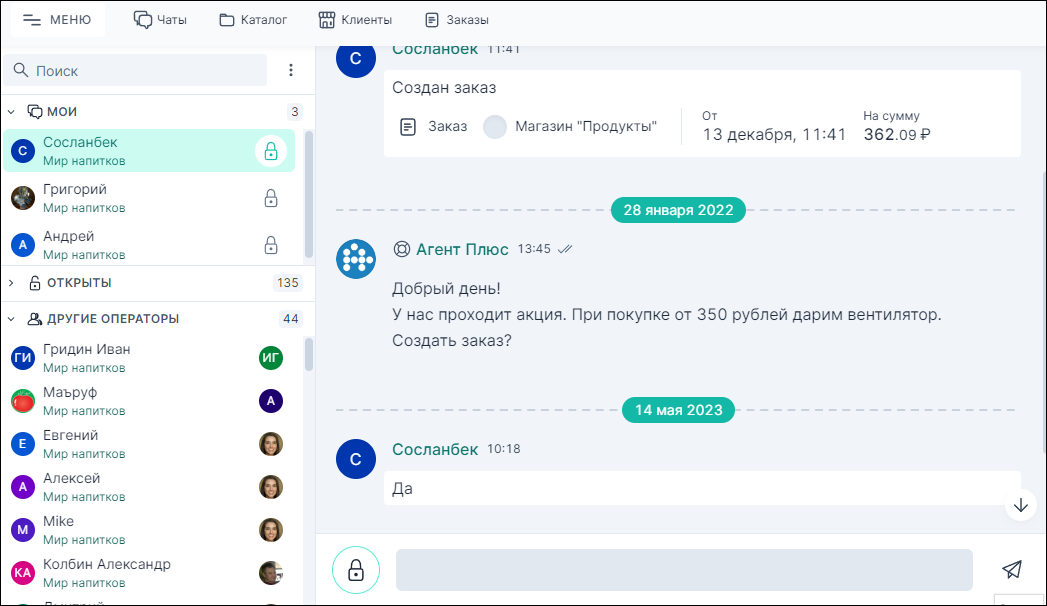Toggle the lock on the Сосланбек chat
Screen dimensions: 1047x606
271,151
